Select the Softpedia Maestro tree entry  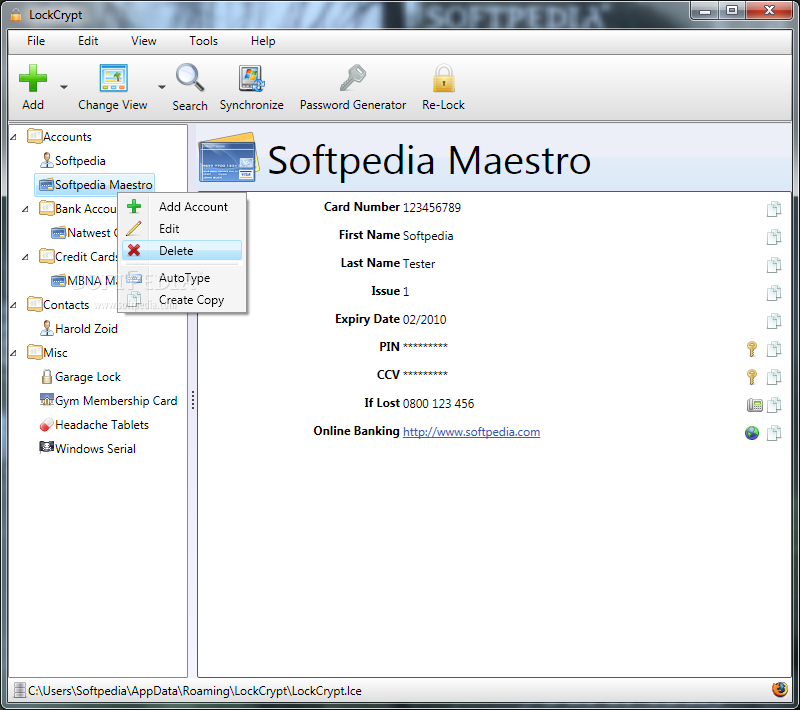pyautogui.click(x=95, y=185)
